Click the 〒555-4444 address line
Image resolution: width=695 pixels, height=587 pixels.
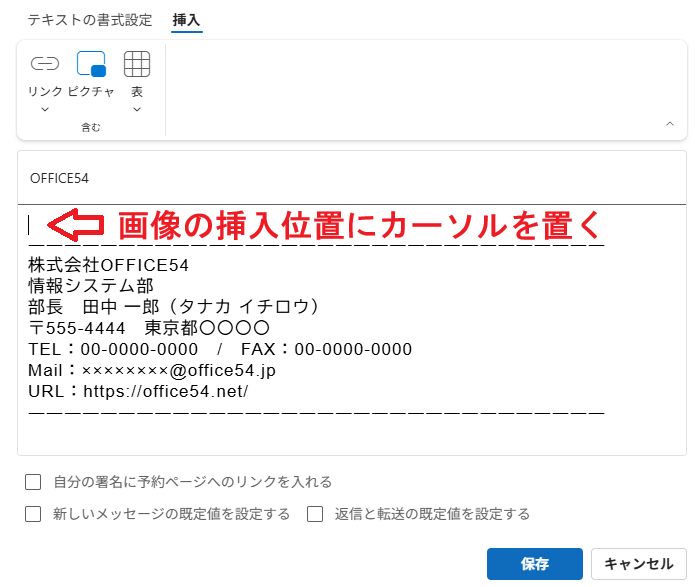149,328
